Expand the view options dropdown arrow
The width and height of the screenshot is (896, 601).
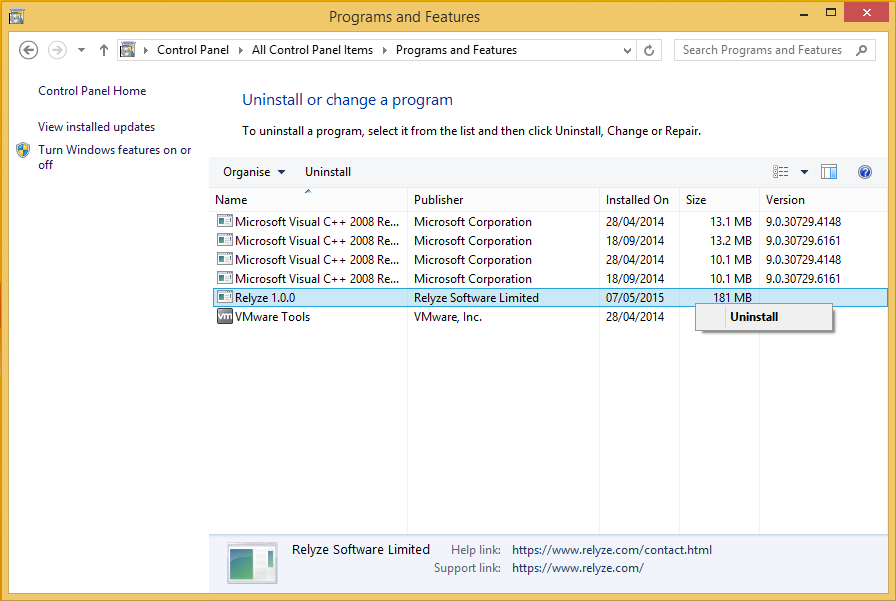(805, 172)
